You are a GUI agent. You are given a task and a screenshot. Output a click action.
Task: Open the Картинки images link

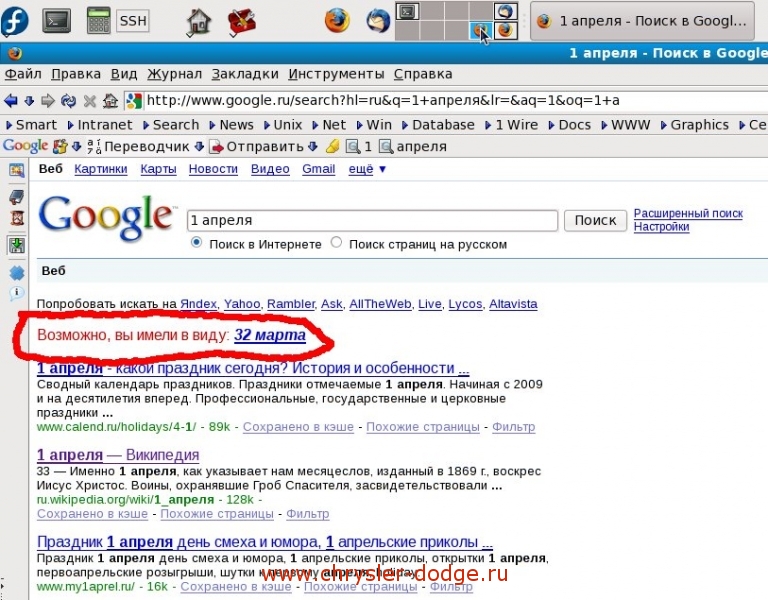[101, 169]
